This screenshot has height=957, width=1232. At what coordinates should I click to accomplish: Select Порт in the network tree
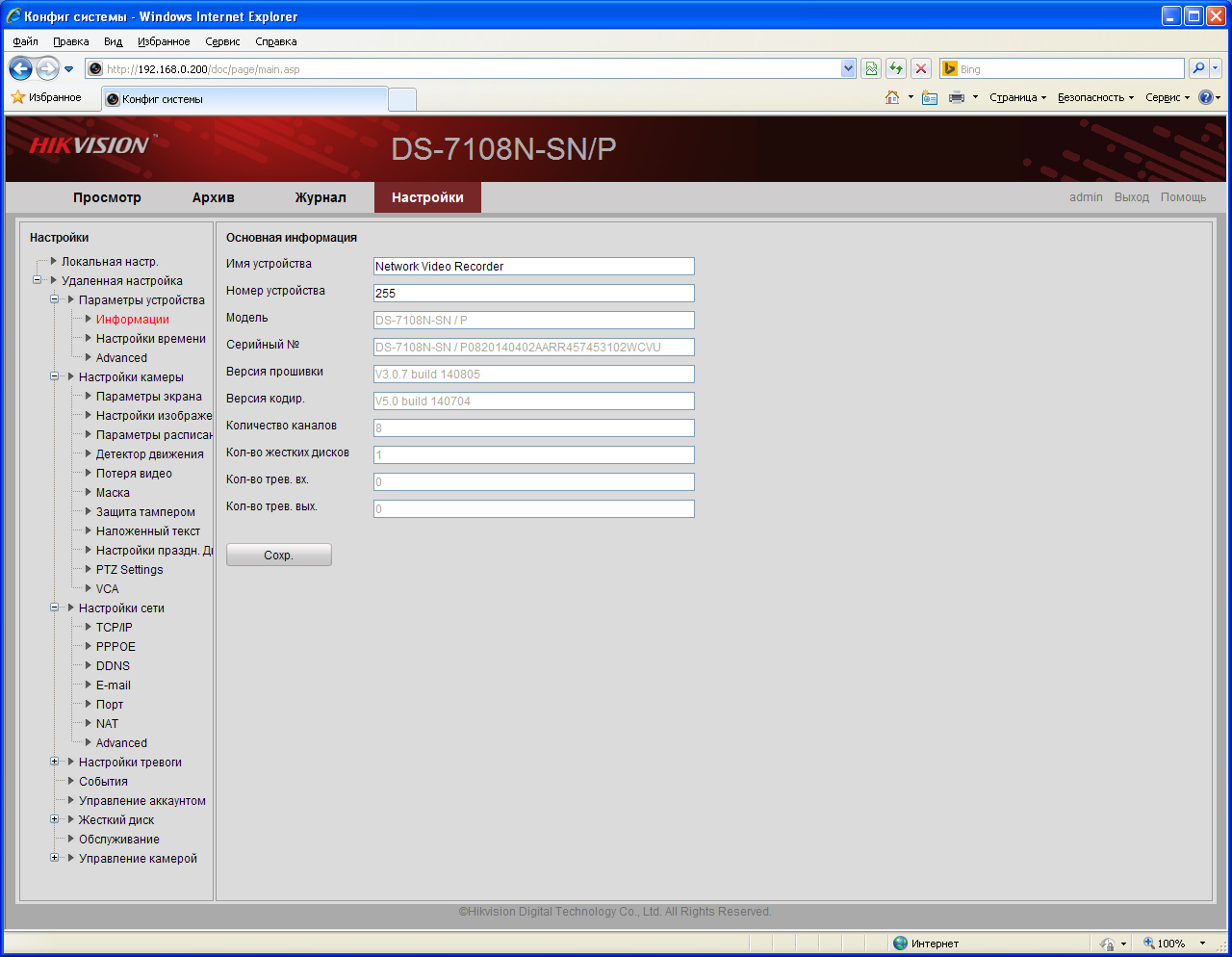click(110, 704)
